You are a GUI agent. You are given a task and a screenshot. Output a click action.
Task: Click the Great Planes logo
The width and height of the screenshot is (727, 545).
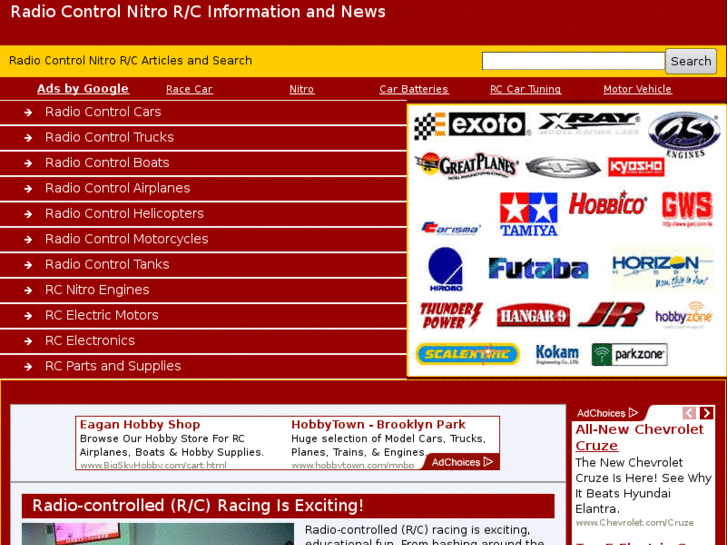point(466,166)
